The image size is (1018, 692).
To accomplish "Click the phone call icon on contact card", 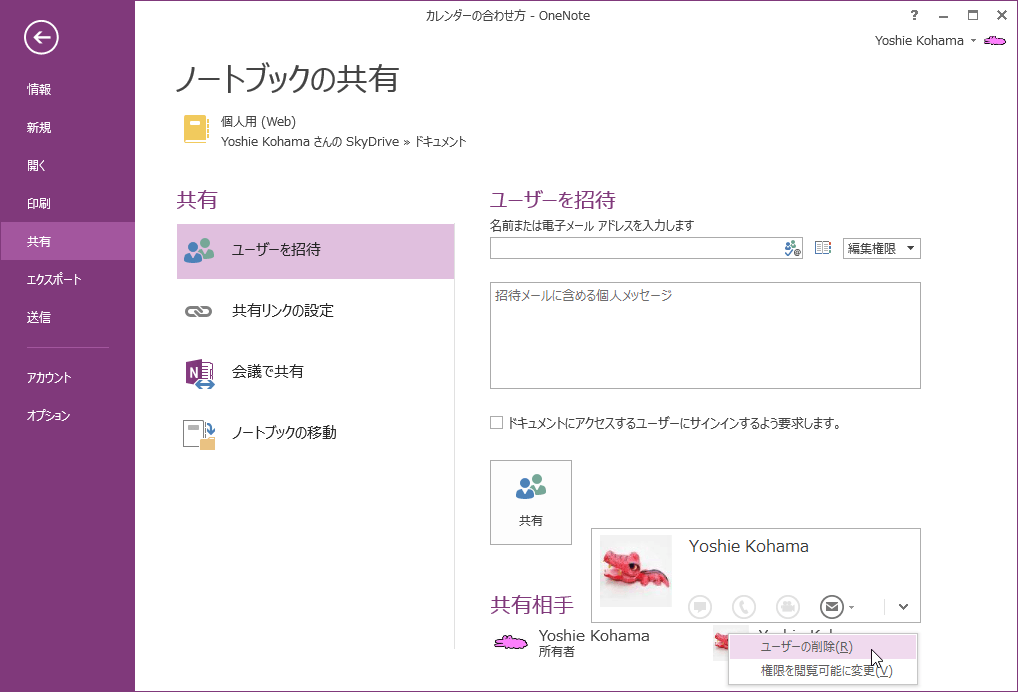I will [x=743, y=607].
